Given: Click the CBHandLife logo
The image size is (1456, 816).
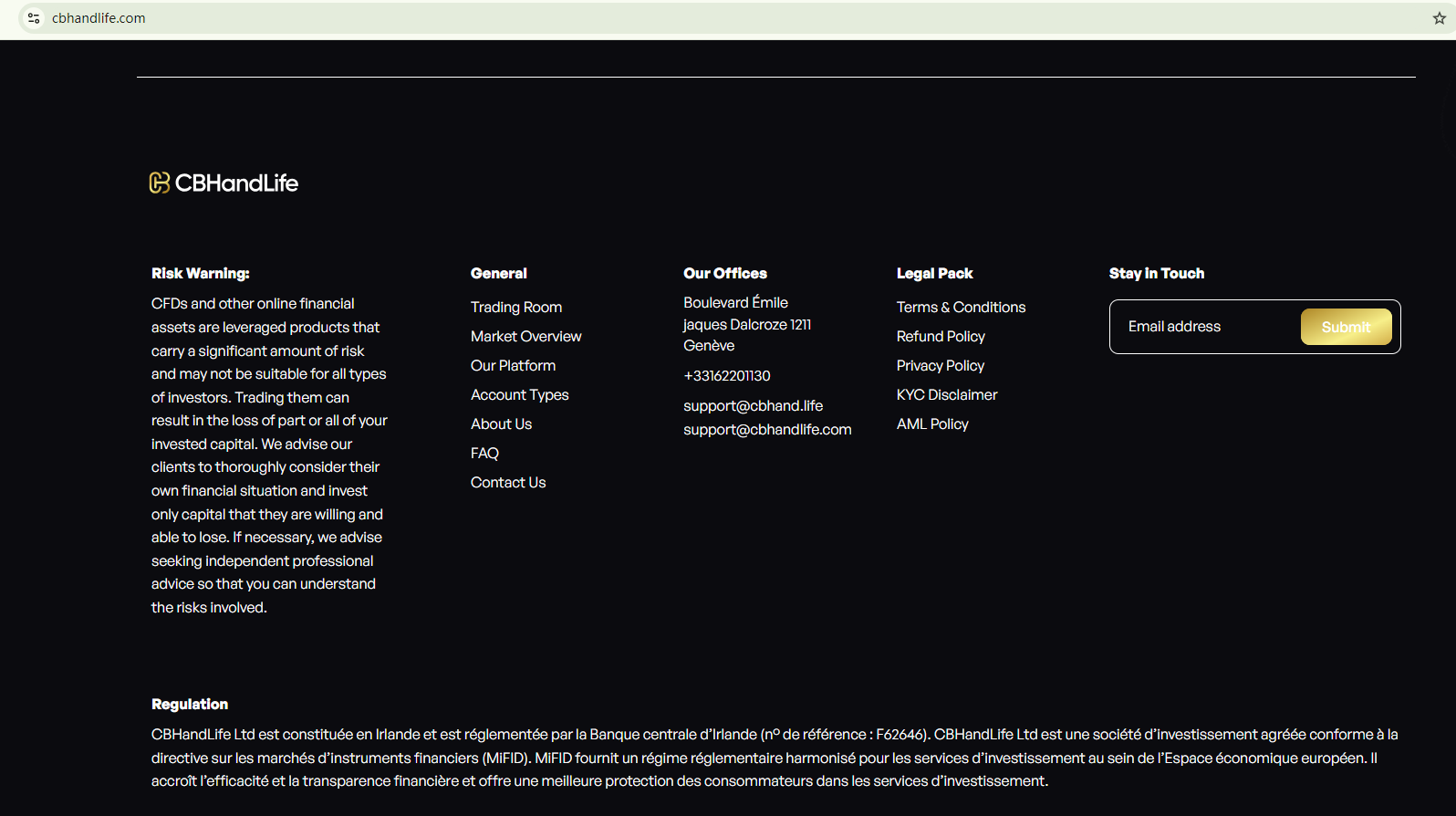Looking at the screenshot, I should [224, 183].
